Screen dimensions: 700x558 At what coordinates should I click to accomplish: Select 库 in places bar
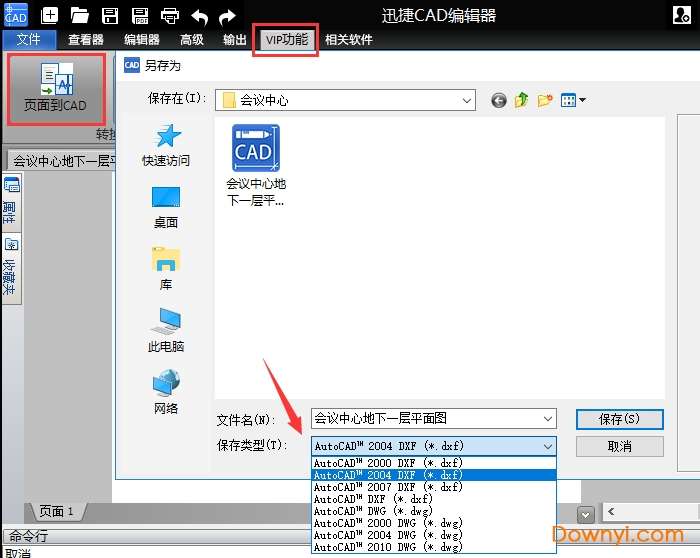click(166, 268)
